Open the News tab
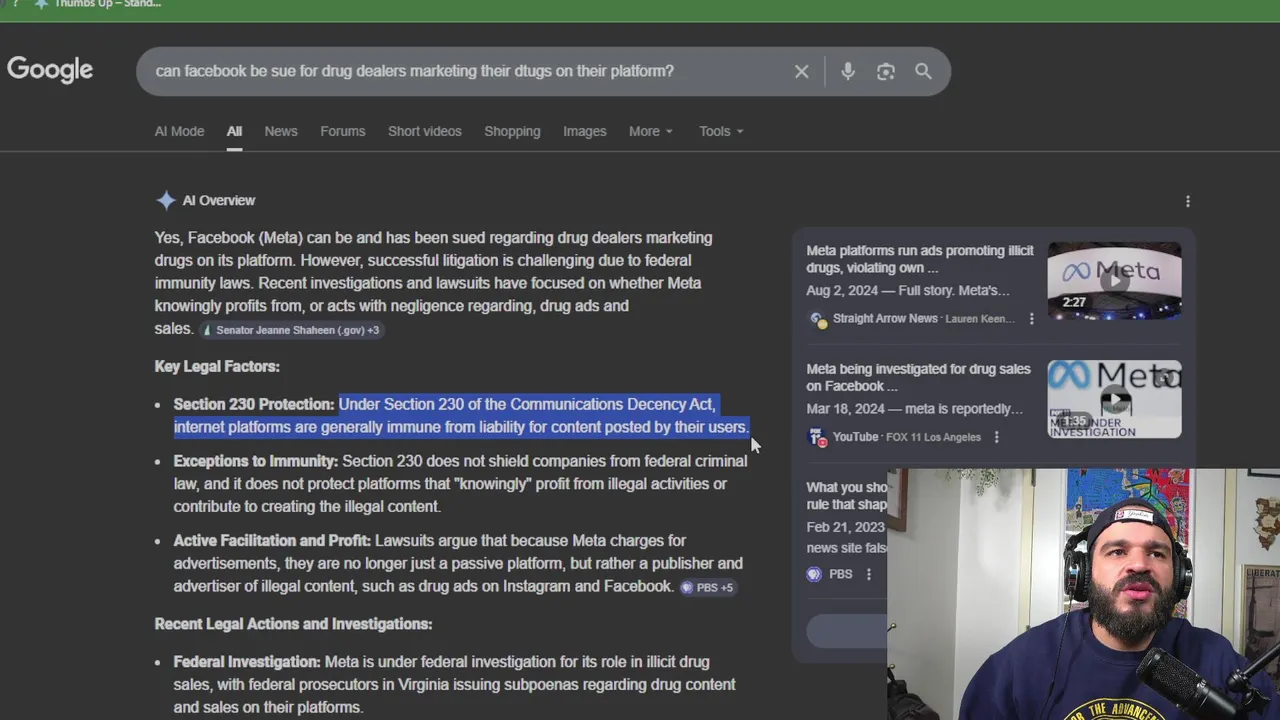The width and height of the screenshot is (1280, 720). [x=281, y=131]
